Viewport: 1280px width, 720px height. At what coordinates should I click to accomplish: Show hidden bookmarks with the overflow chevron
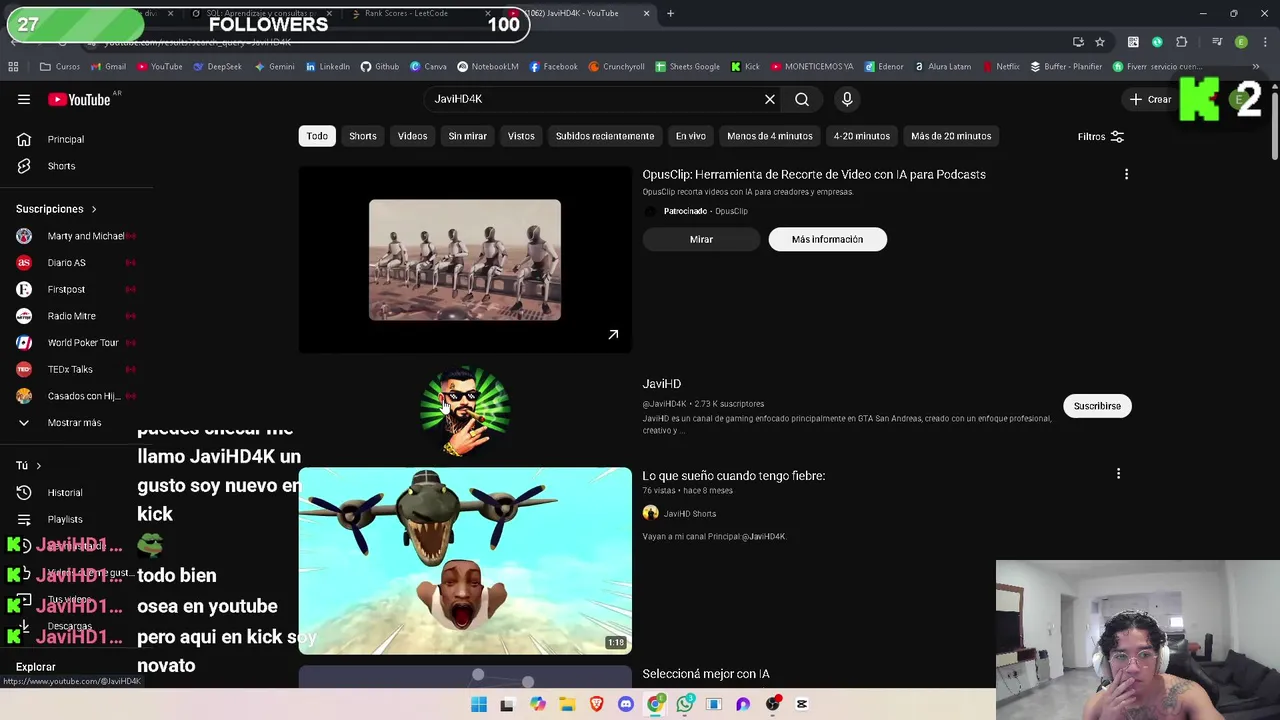click(x=1256, y=67)
